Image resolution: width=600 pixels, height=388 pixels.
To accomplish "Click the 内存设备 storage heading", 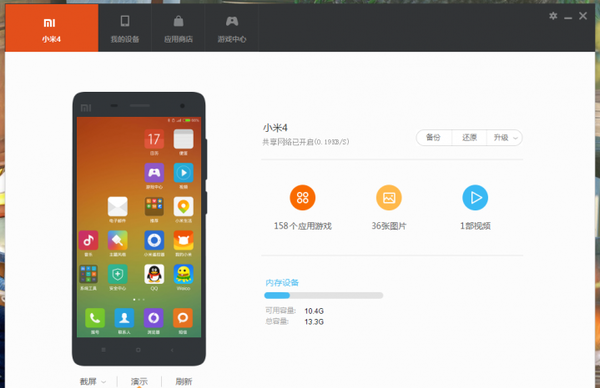I will (x=282, y=283).
